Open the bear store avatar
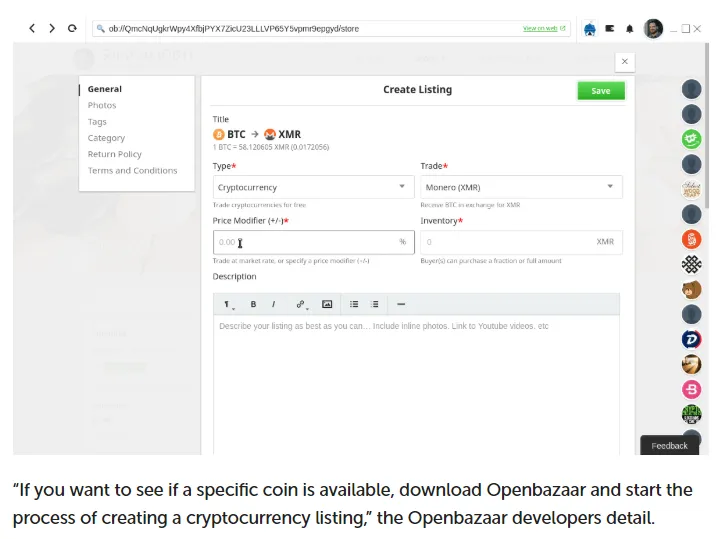Viewport: 721px width, 539px height. pyautogui.click(x=691, y=289)
